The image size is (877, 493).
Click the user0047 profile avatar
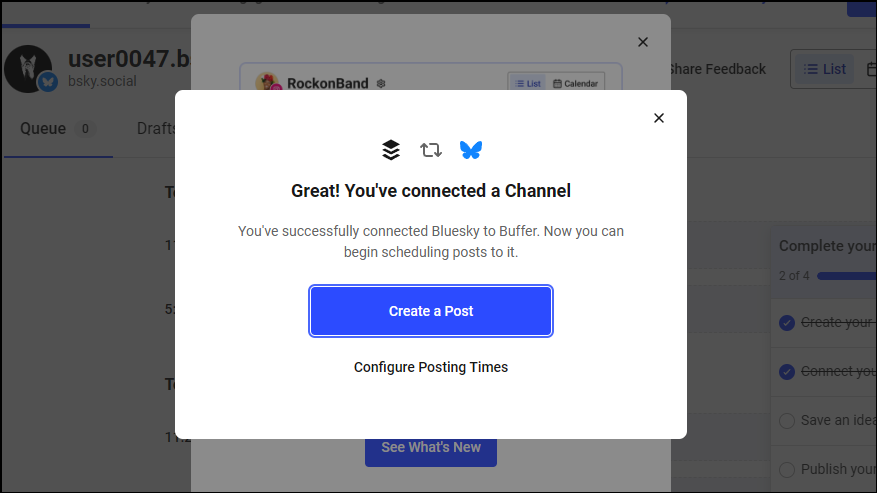tap(27, 68)
